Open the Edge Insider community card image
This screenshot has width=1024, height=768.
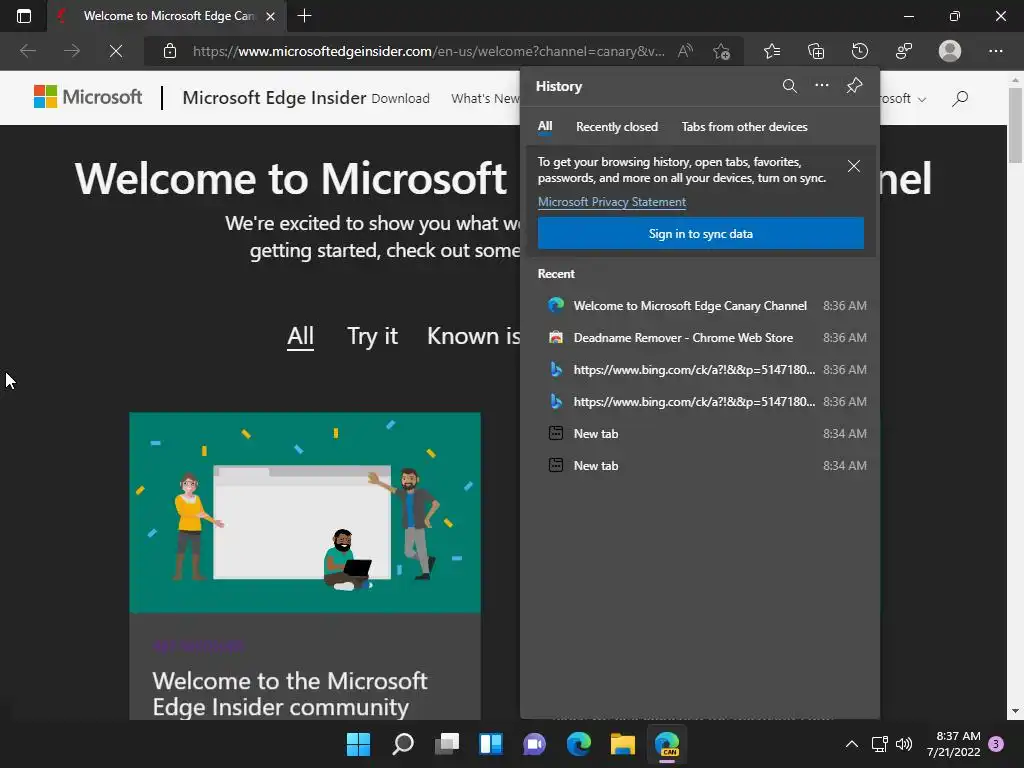305,513
